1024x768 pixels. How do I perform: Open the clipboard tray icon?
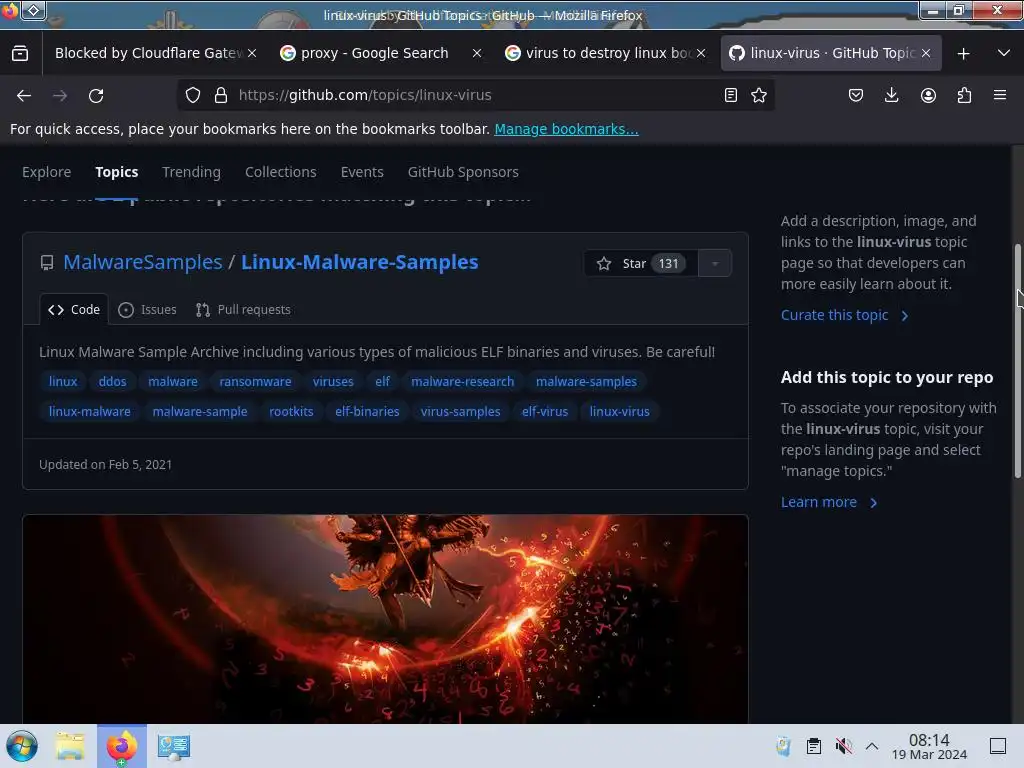pyautogui.click(x=813, y=746)
